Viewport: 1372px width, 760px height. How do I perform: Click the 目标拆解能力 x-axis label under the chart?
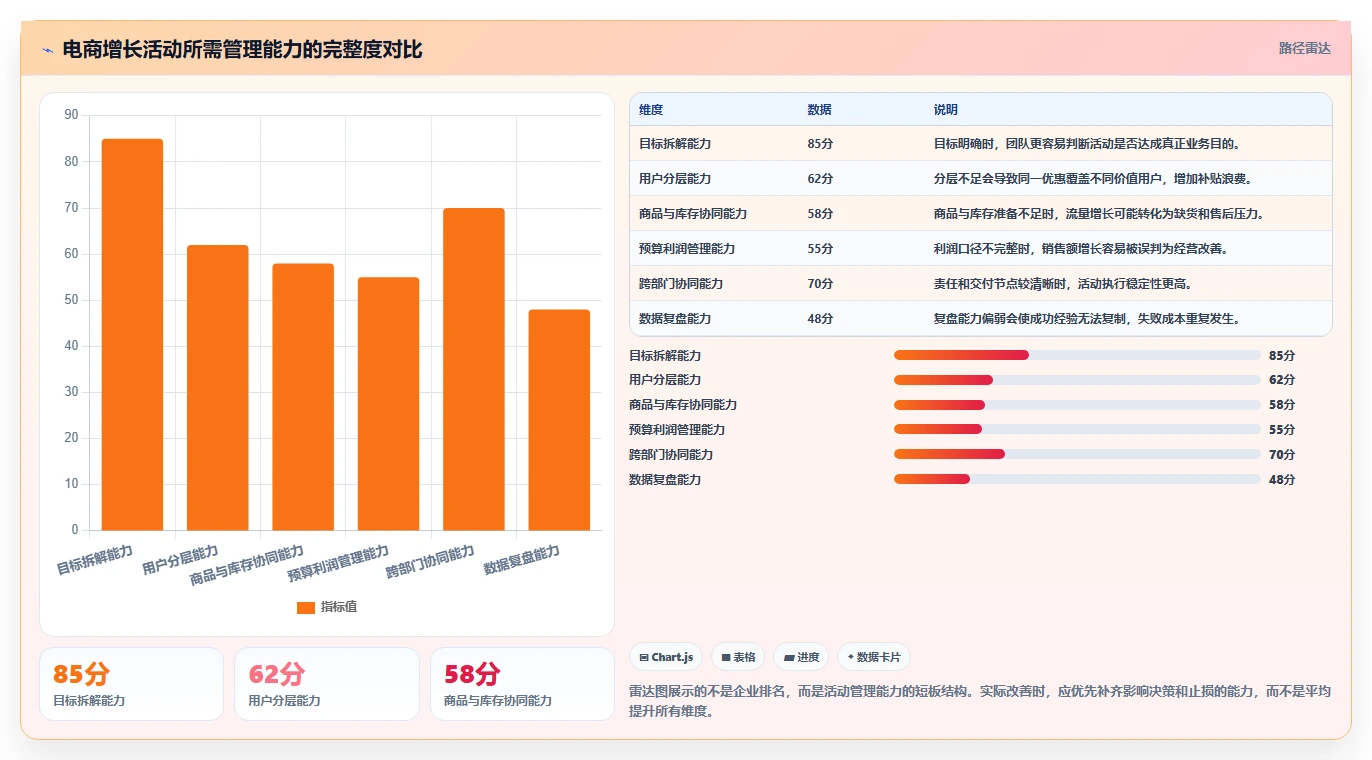[x=95, y=560]
